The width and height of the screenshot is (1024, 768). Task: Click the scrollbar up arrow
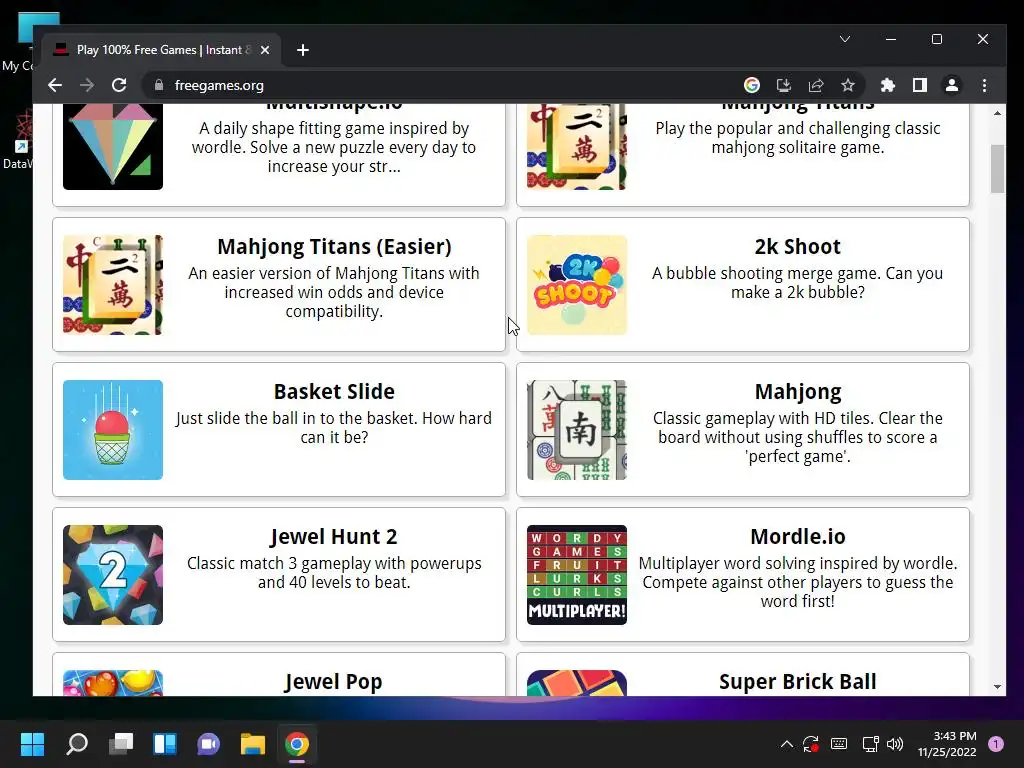point(997,113)
